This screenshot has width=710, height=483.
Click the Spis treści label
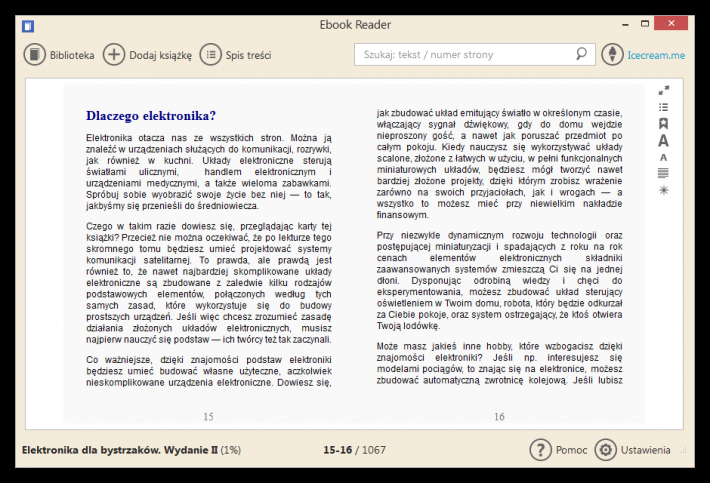[249, 56]
